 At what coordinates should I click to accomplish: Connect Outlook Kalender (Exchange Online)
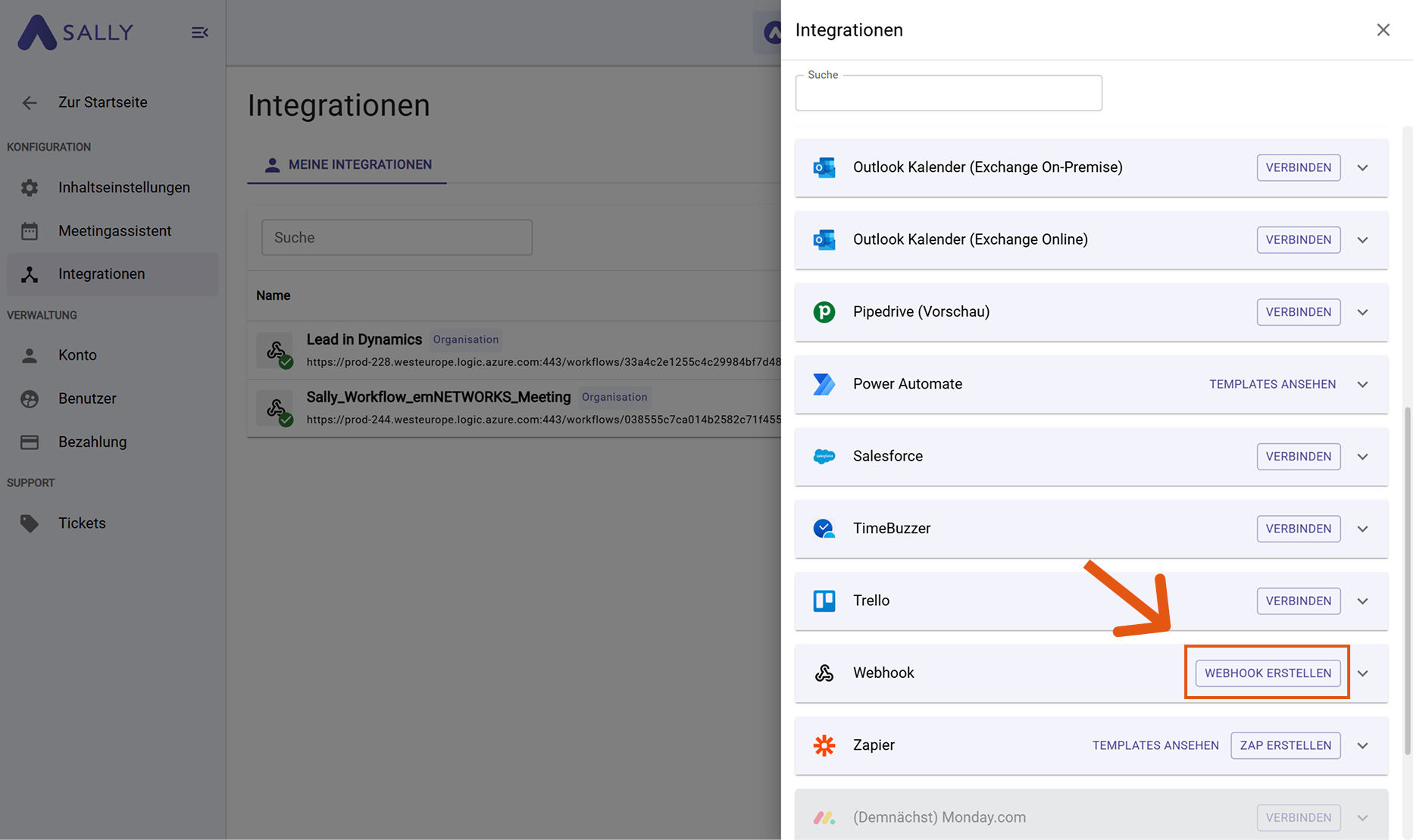click(x=1299, y=240)
